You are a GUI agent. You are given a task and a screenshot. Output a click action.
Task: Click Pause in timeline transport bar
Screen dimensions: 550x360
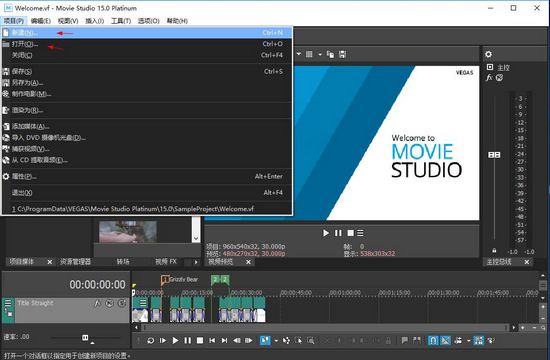188,340
